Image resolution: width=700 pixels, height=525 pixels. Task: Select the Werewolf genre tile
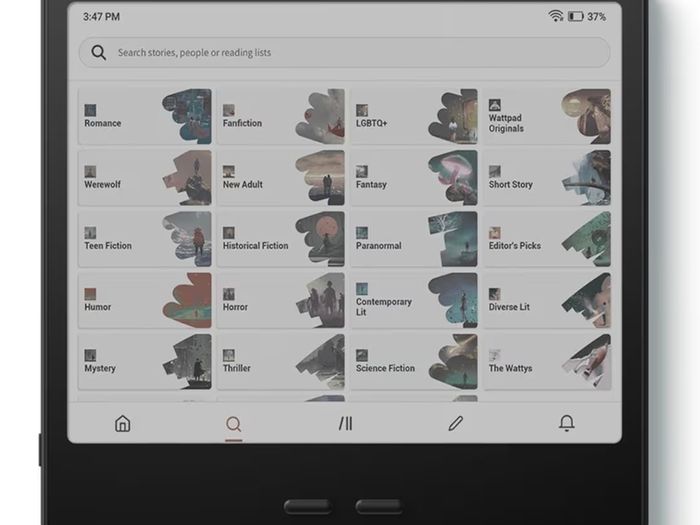[x=145, y=178]
